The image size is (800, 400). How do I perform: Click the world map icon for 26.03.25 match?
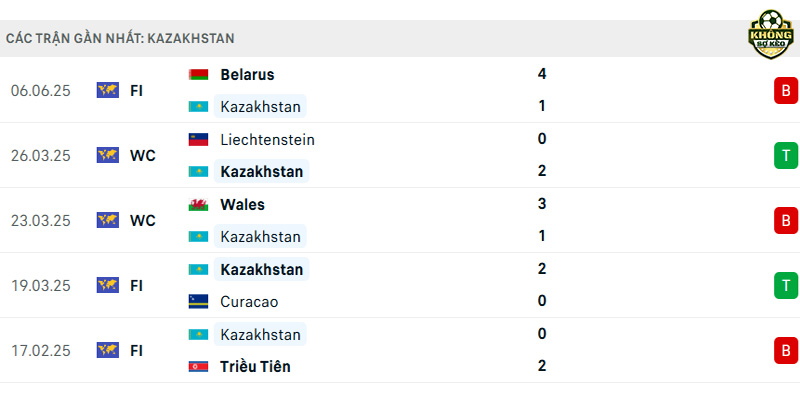[x=108, y=155]
